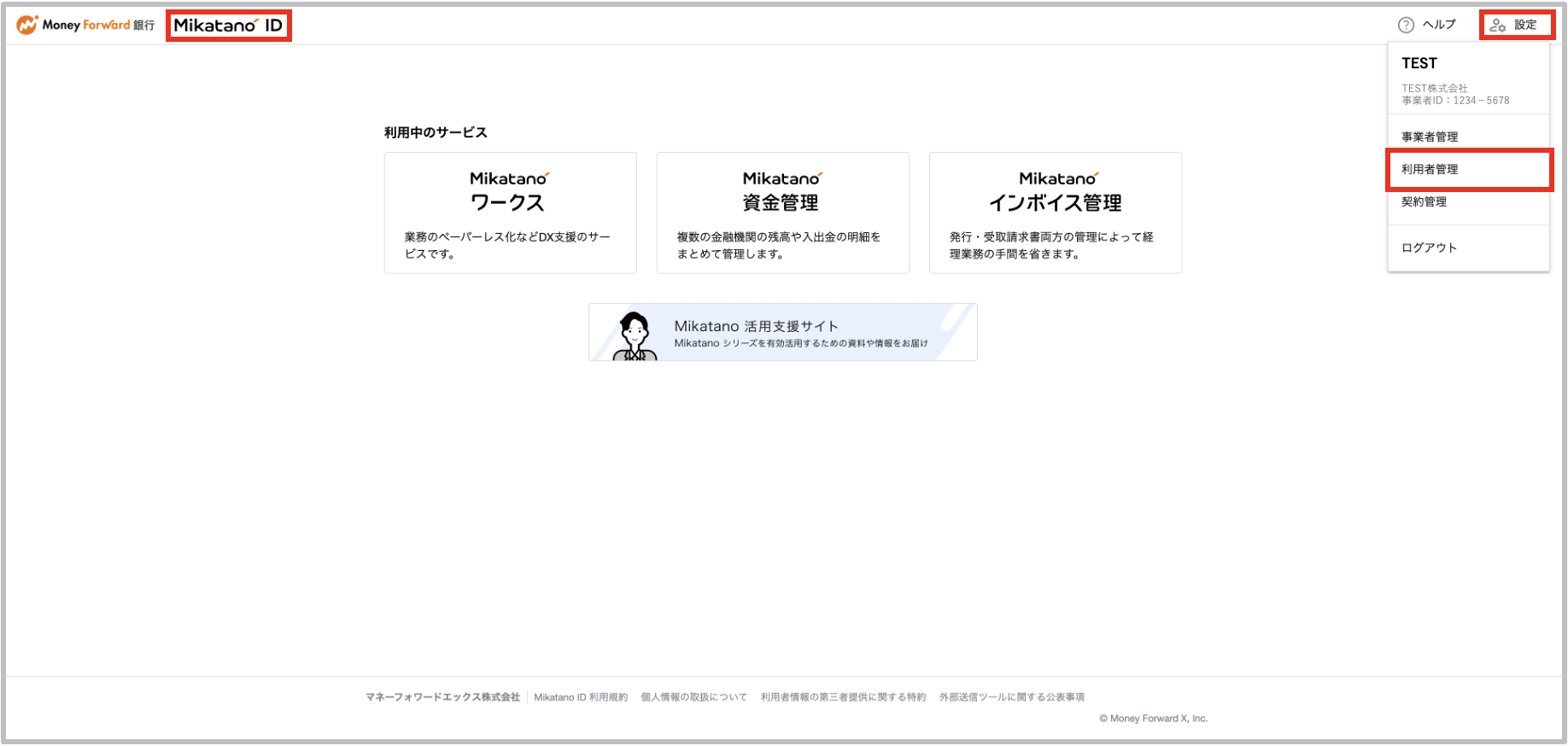Click the 利用中のサービス heading

pos(436,132)
